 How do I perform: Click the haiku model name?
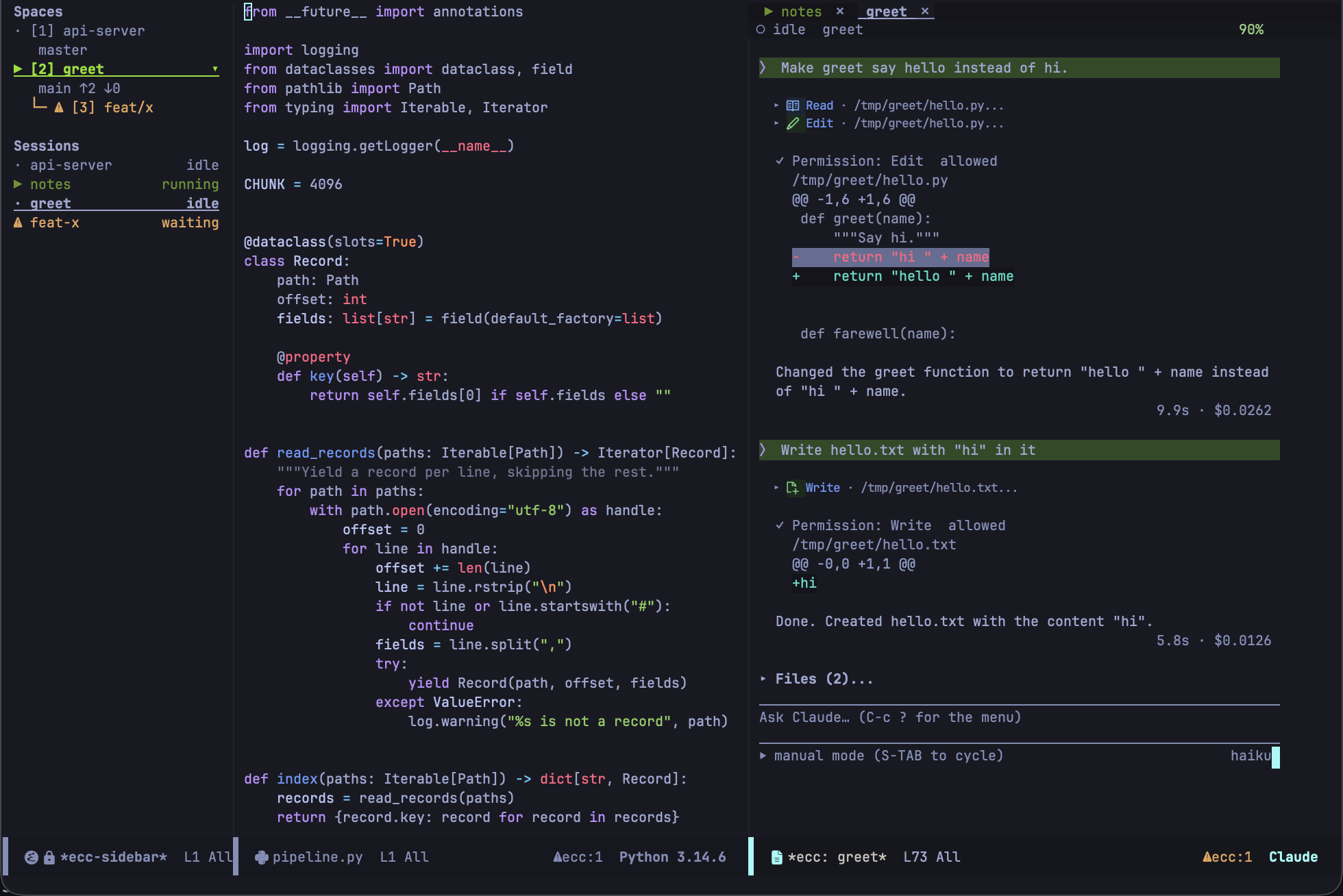(x=1250, y=756)
